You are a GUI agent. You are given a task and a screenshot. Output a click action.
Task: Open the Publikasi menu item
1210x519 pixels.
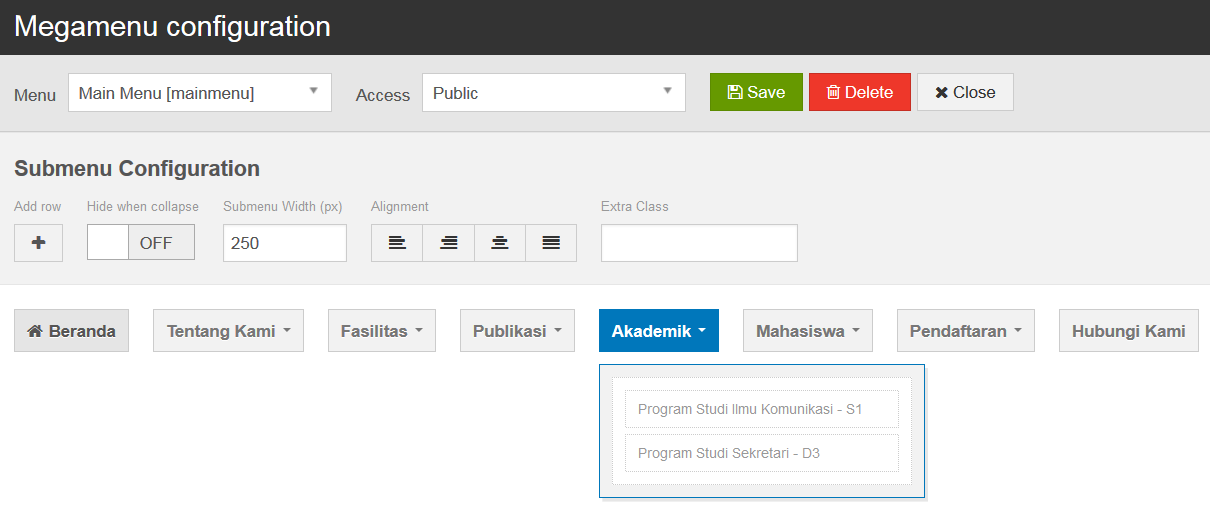point(517,331)
